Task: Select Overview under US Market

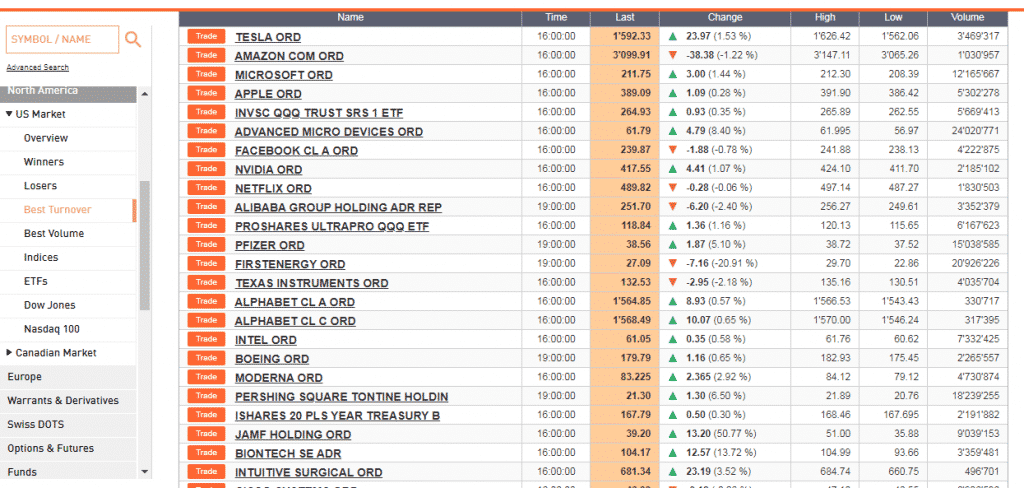Action: click(46, 138)
